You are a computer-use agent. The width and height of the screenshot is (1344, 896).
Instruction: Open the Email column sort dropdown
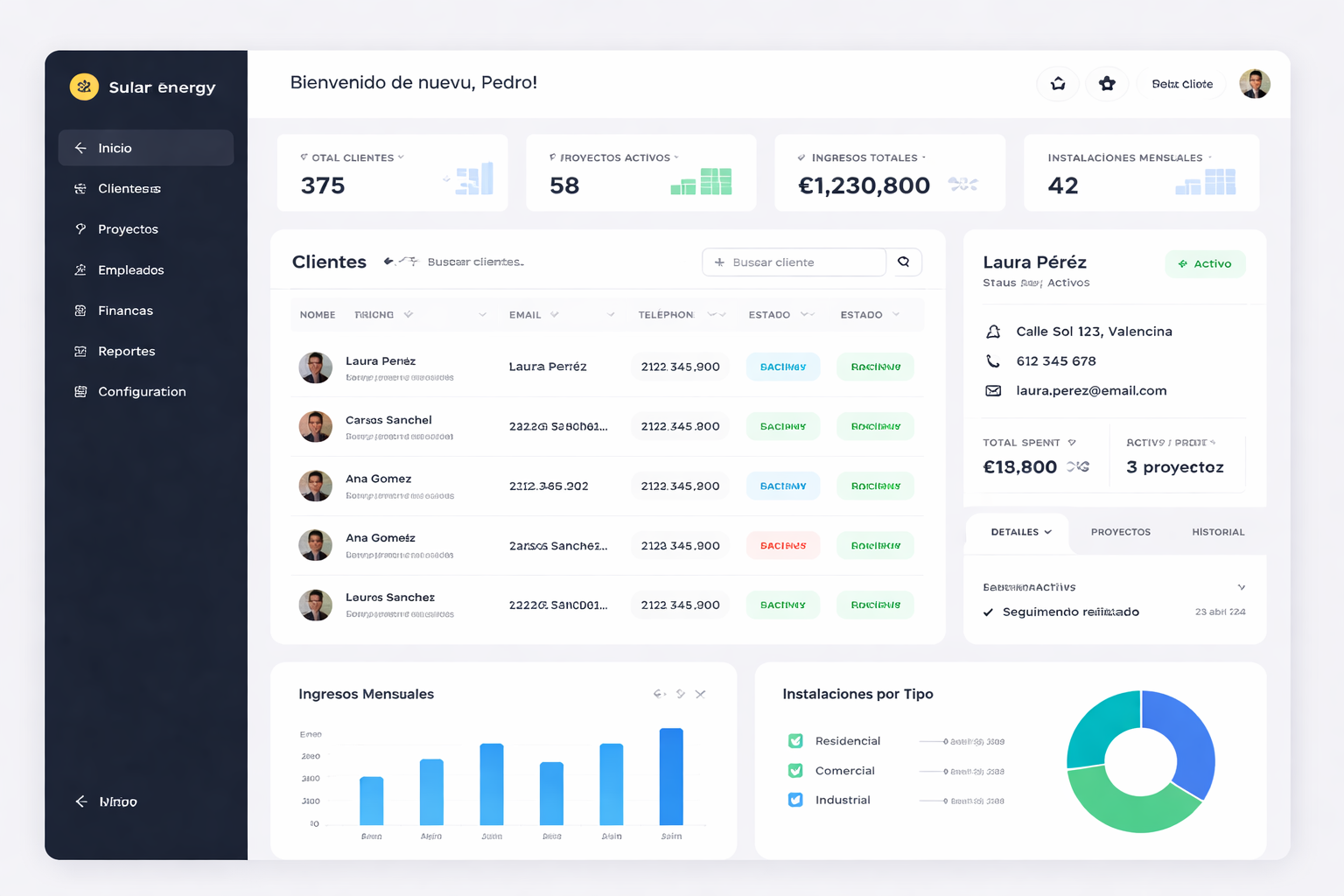click(x=555, y=315)
